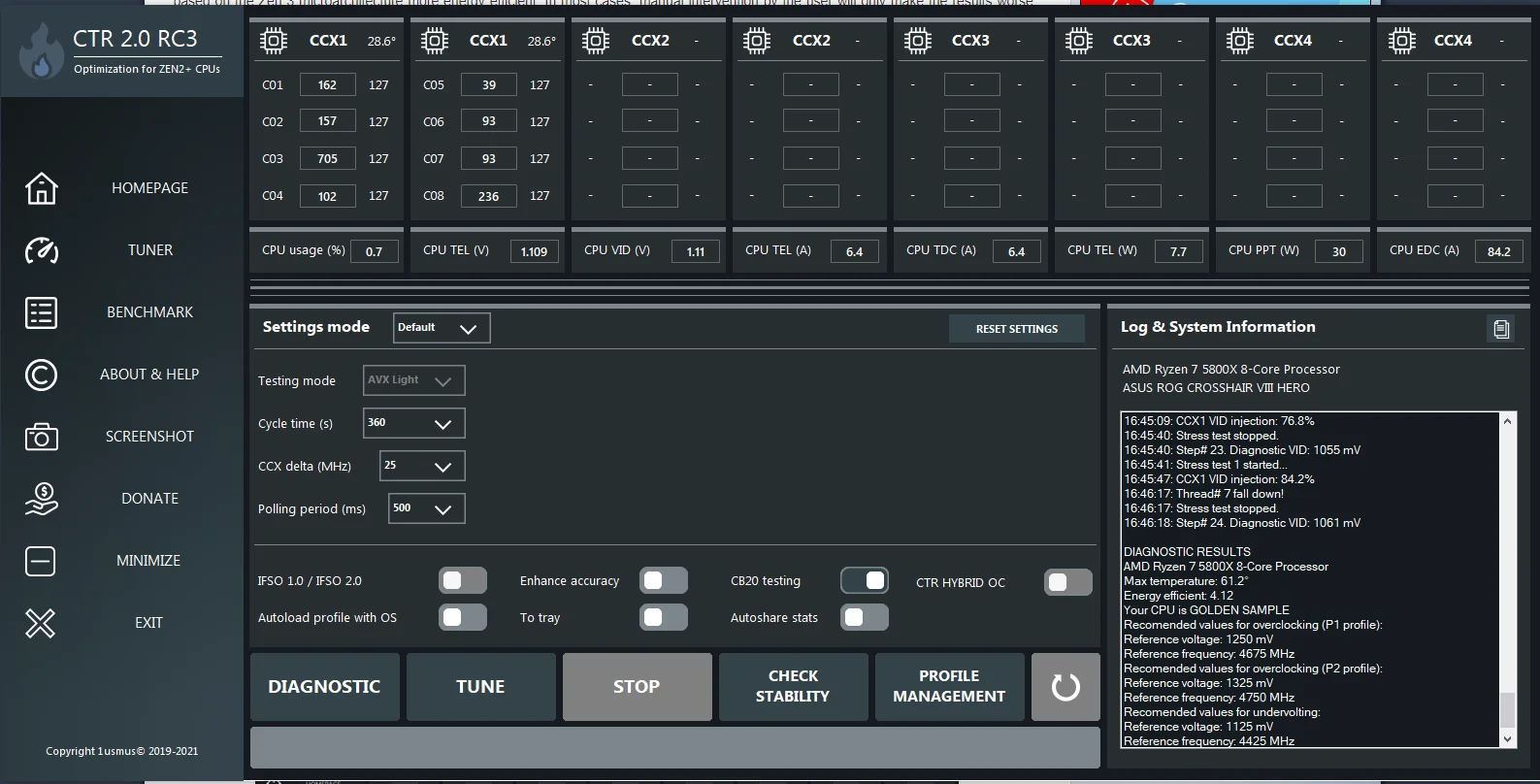Click the X icon to exit CTR
Viewport: 1540px width, 784px height.
pos(41,623)
